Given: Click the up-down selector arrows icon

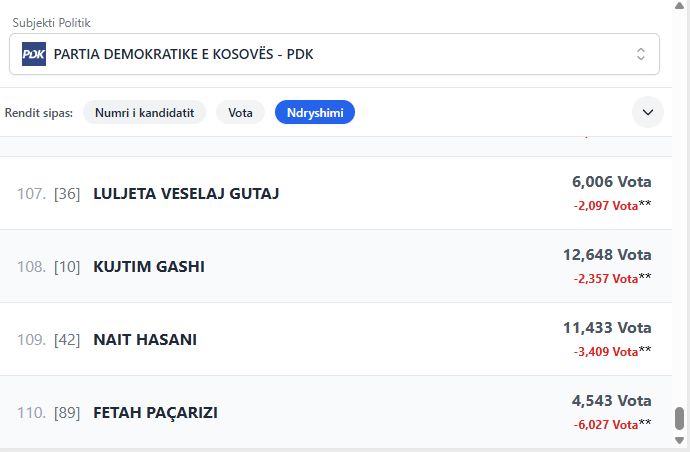Looking at the screenshot, I should pos(641,54).
